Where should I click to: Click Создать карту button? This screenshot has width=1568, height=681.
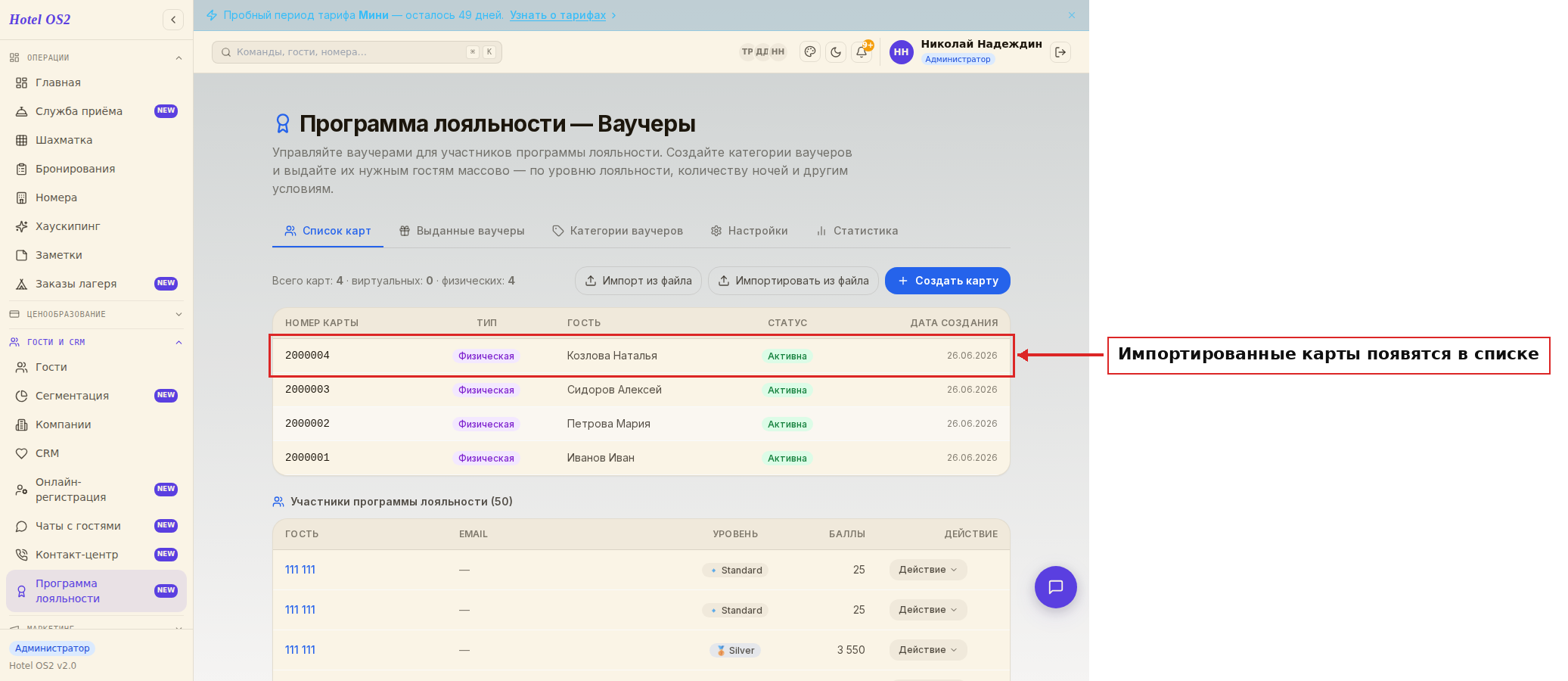click(x=948, y=281)
